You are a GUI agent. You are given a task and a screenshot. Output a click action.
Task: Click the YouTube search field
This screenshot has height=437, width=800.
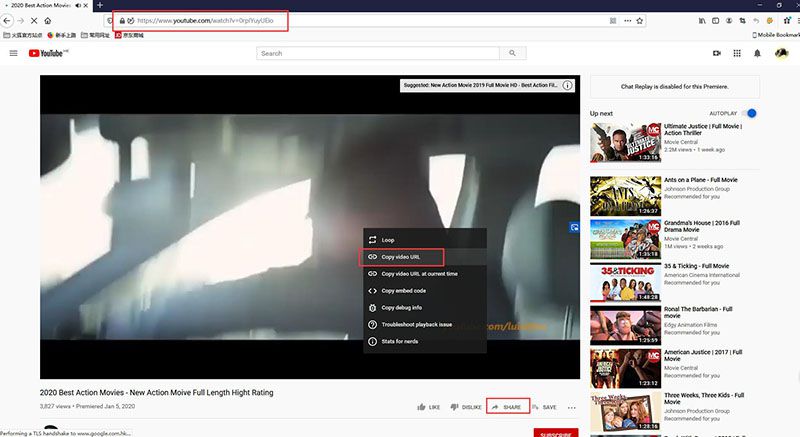(x=378, y=53)
